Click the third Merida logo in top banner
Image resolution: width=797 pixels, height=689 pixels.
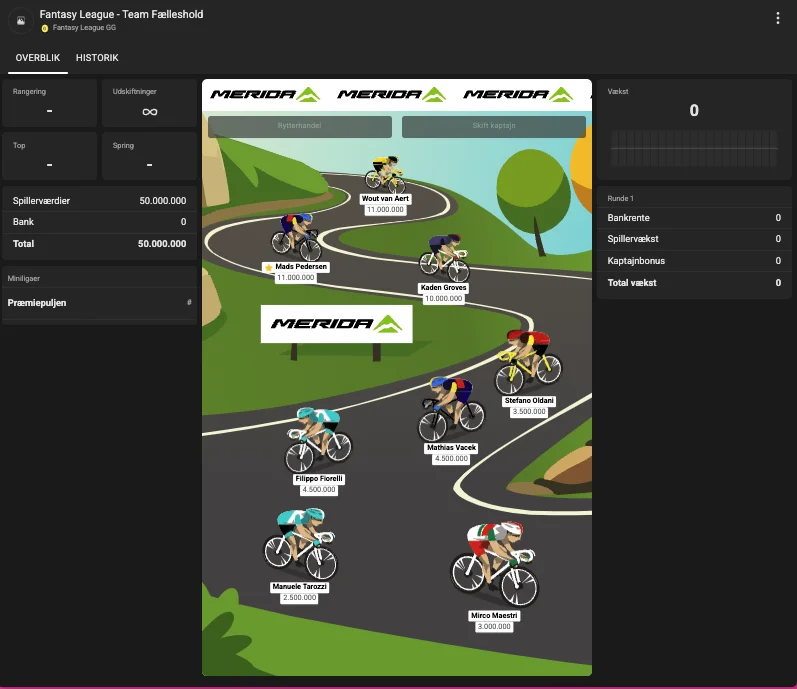[518, 95]
